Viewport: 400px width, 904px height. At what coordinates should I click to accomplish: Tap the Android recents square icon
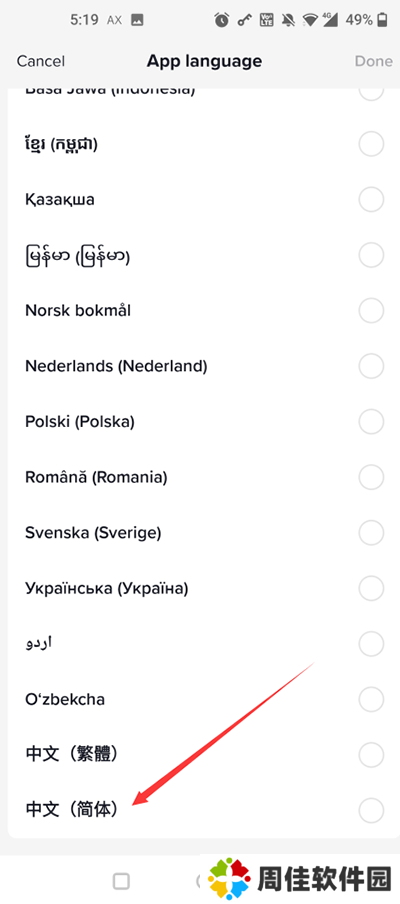[121, 881]
